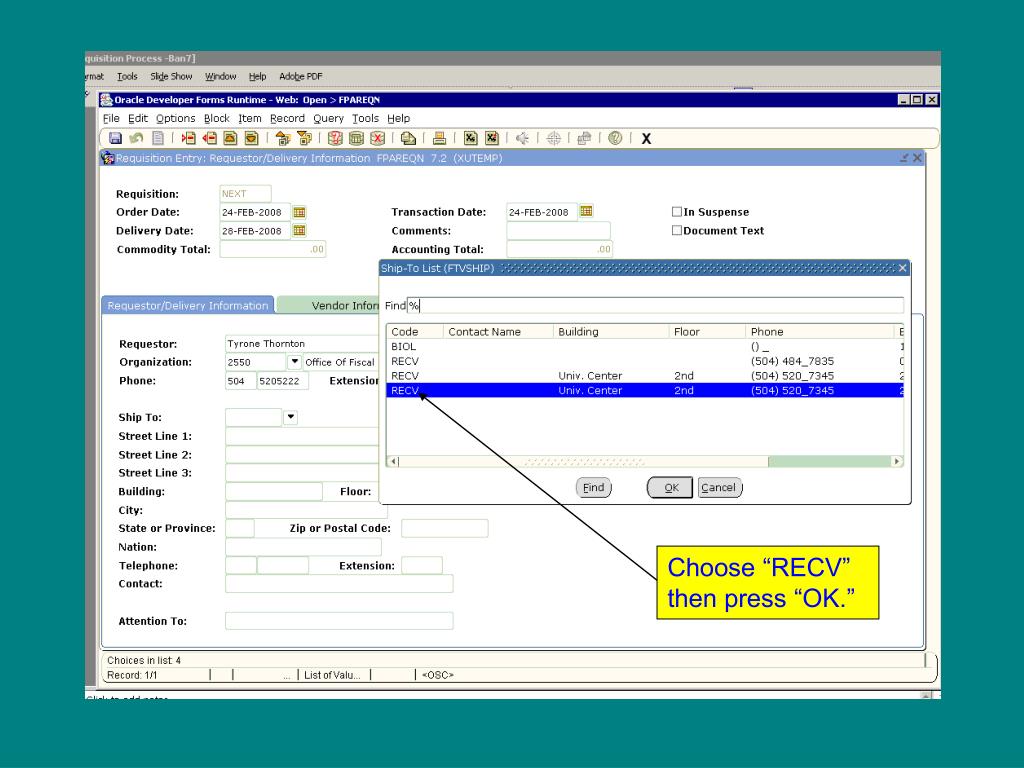
Task: Click the Cancel Query toolbar icon
Action: click(x=377, y=138)
